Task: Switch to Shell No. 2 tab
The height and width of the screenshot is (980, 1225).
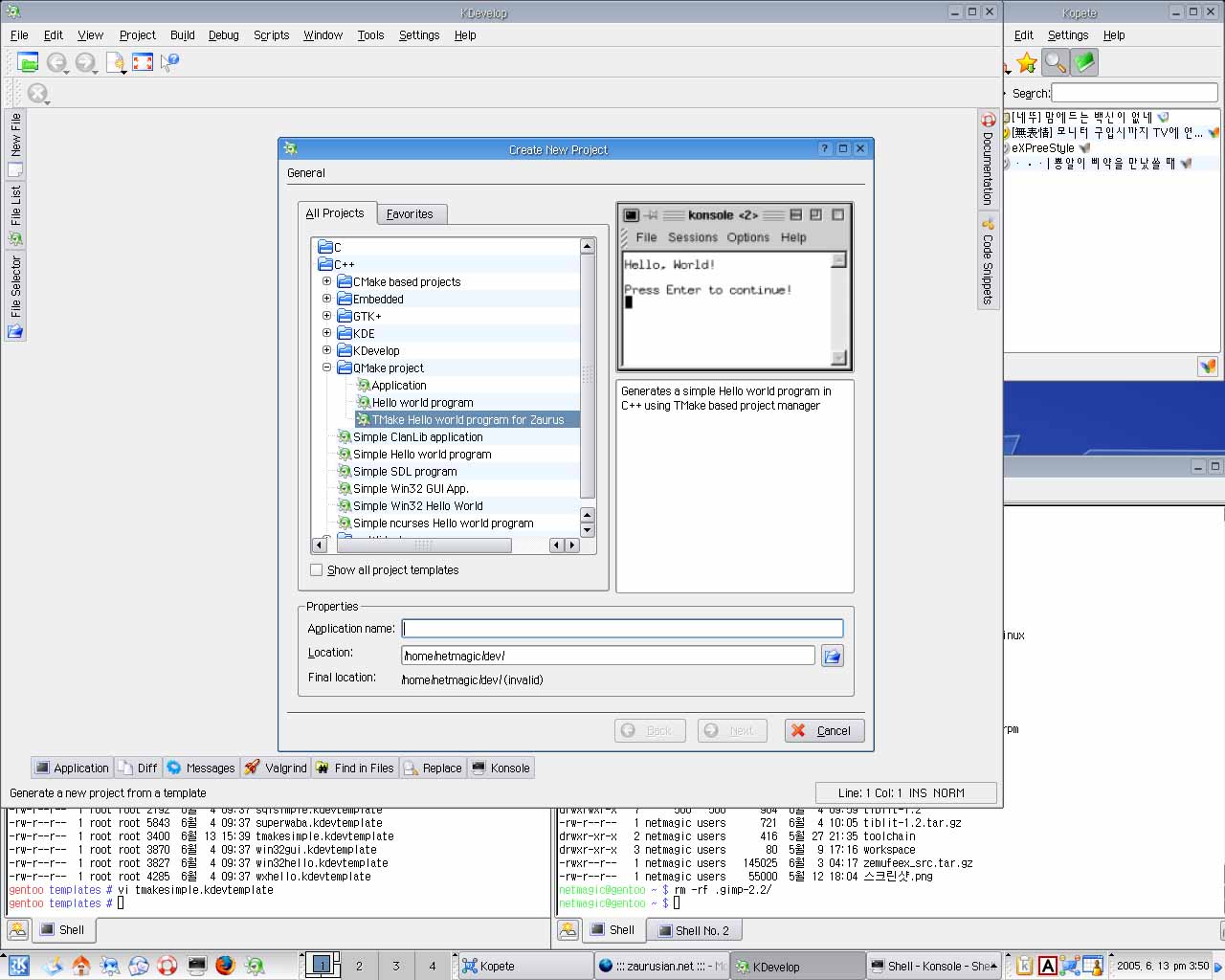Action: point(694,930)
